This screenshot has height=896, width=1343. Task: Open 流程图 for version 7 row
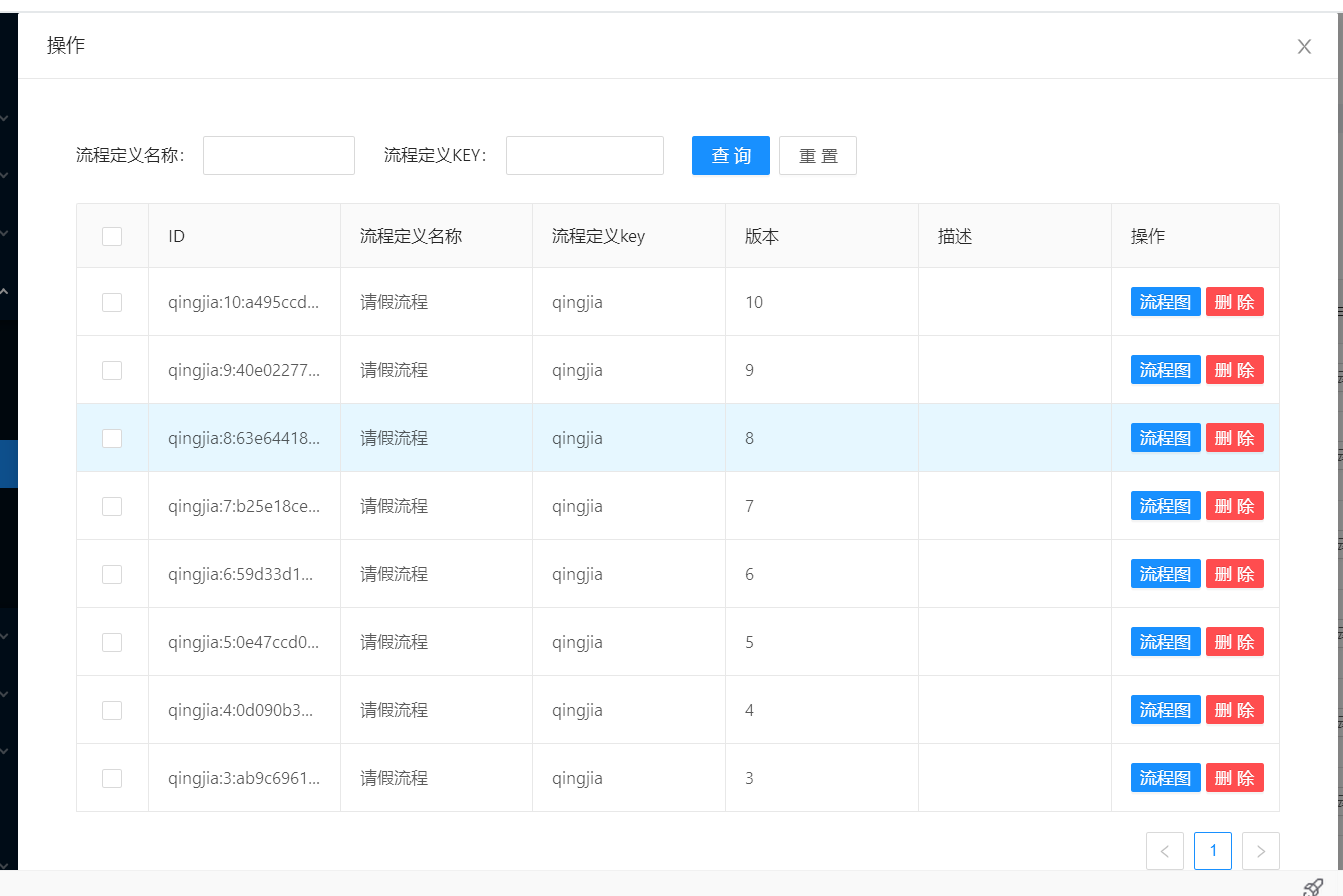[x=1166, y=506]
